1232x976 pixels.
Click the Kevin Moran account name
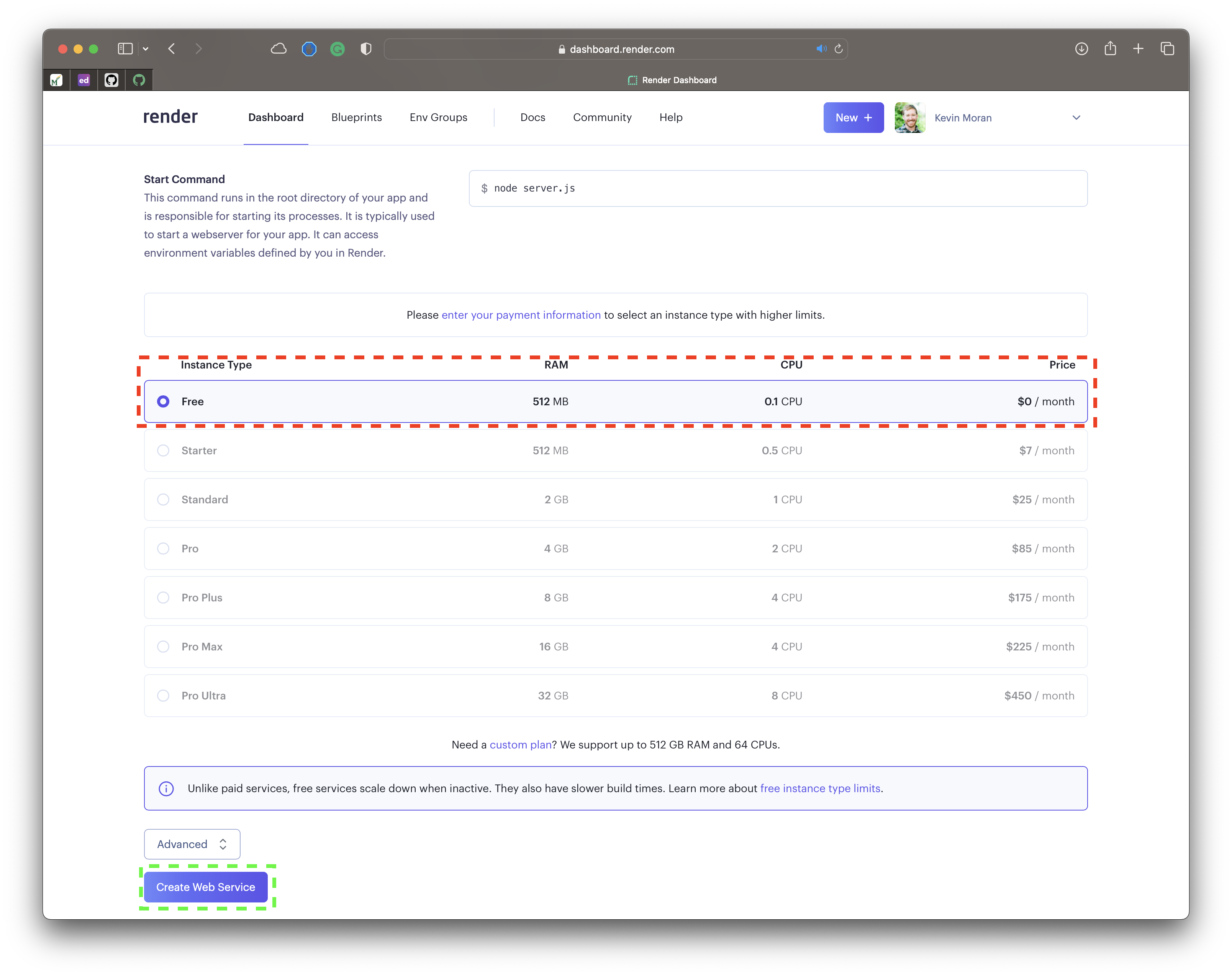[x=963, y=118]
